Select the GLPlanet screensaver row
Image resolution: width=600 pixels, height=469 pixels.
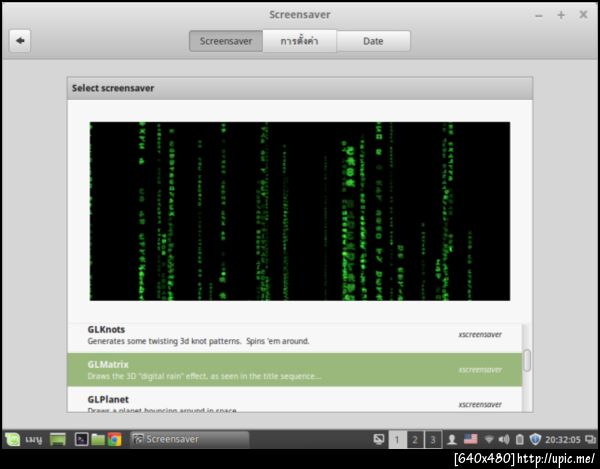tap(295, 400)
